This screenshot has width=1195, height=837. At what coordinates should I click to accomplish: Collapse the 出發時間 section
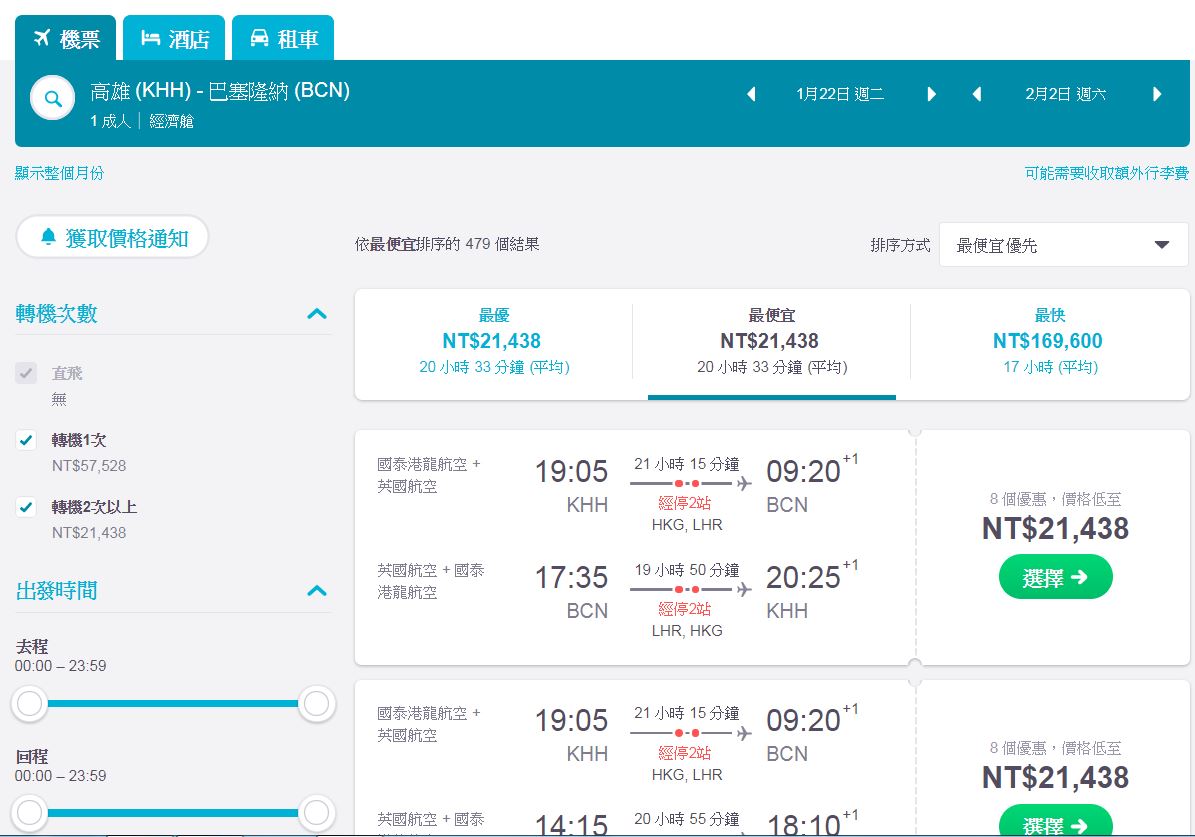coord(317,591)
